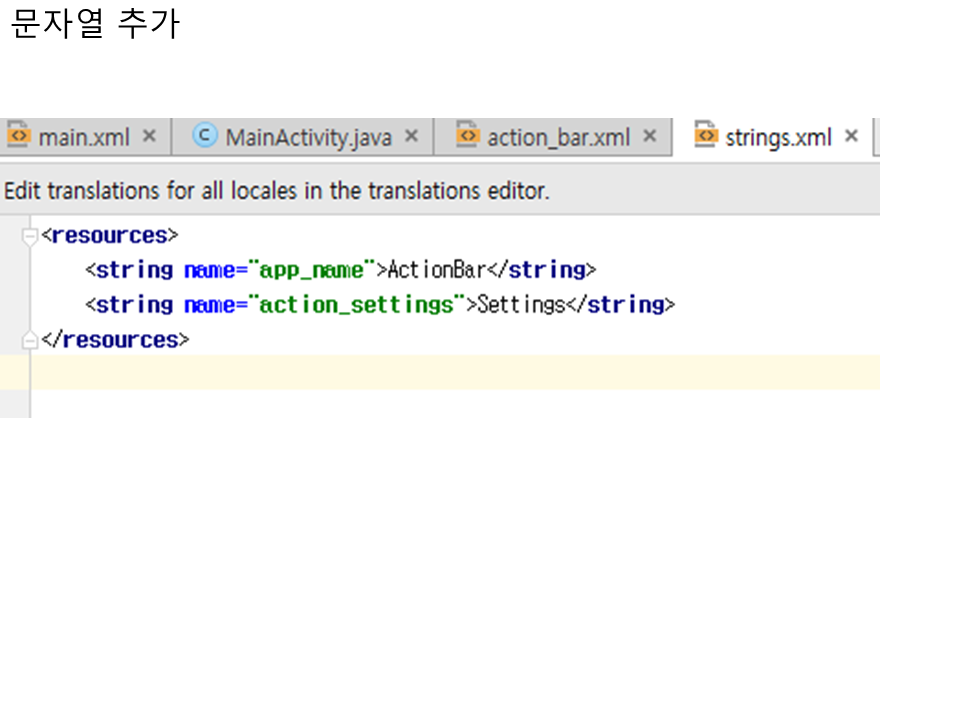Image resolution: width=960 pixels, height=720 pixels.
Task: Close the MainActivity.java tab
Action: 411,136
